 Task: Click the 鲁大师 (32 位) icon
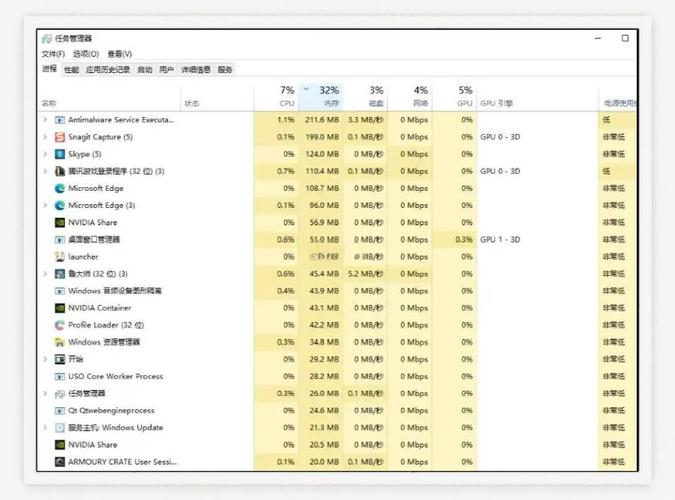[60, 274]
